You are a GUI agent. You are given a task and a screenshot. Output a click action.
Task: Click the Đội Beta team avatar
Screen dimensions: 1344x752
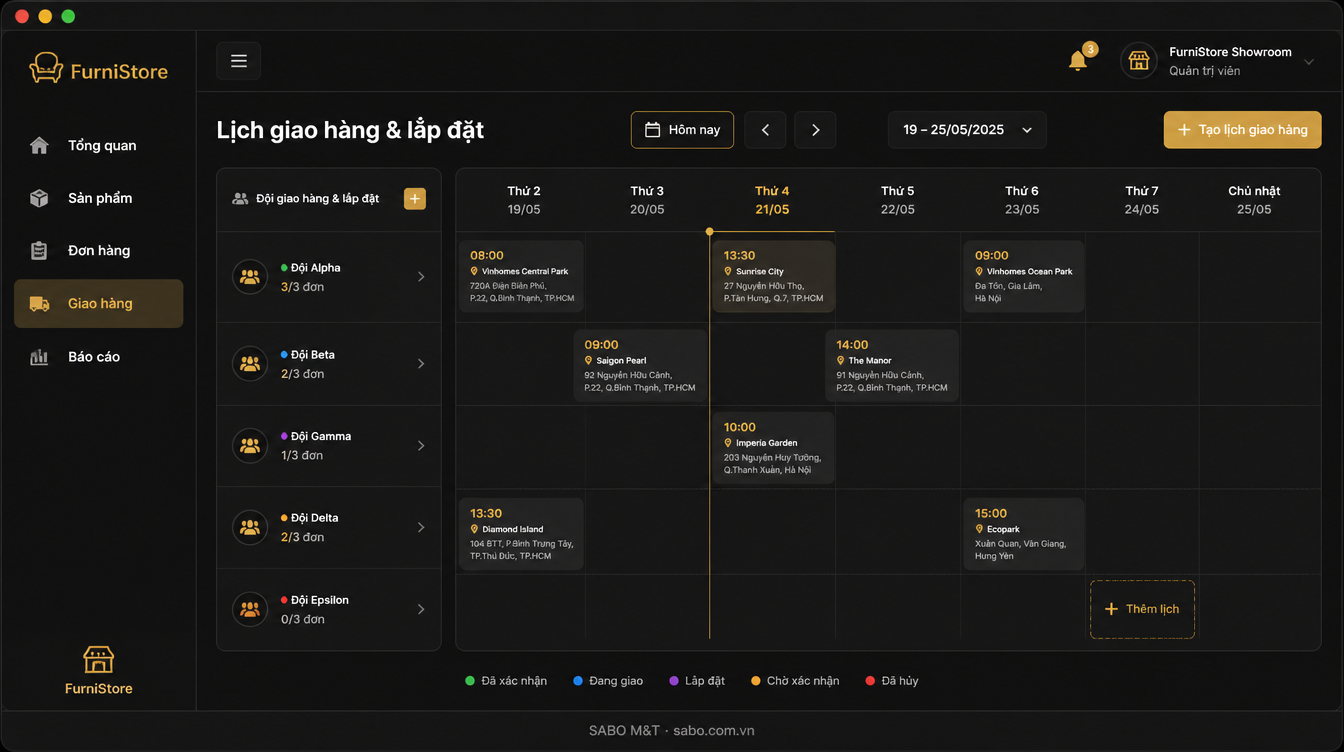coord(250,364)
